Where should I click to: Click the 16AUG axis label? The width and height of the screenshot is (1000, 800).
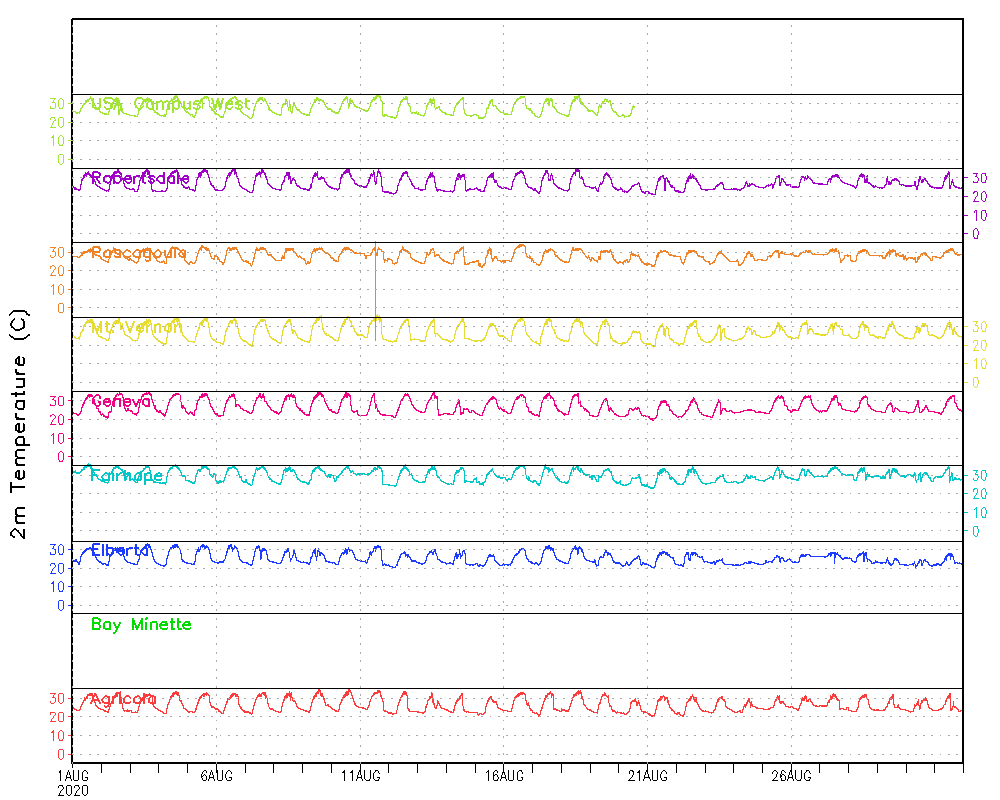[504, 776]
